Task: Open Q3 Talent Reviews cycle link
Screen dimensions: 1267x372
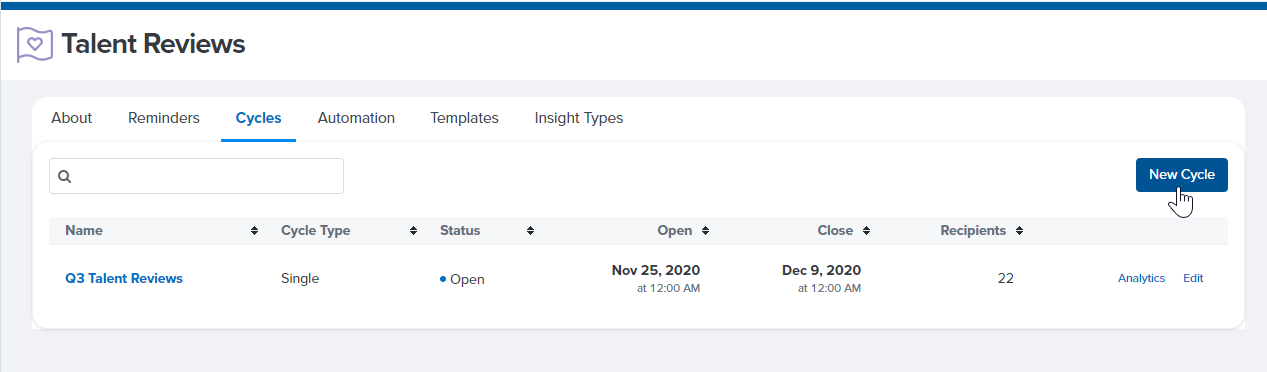Action: [x=124, y=279]
